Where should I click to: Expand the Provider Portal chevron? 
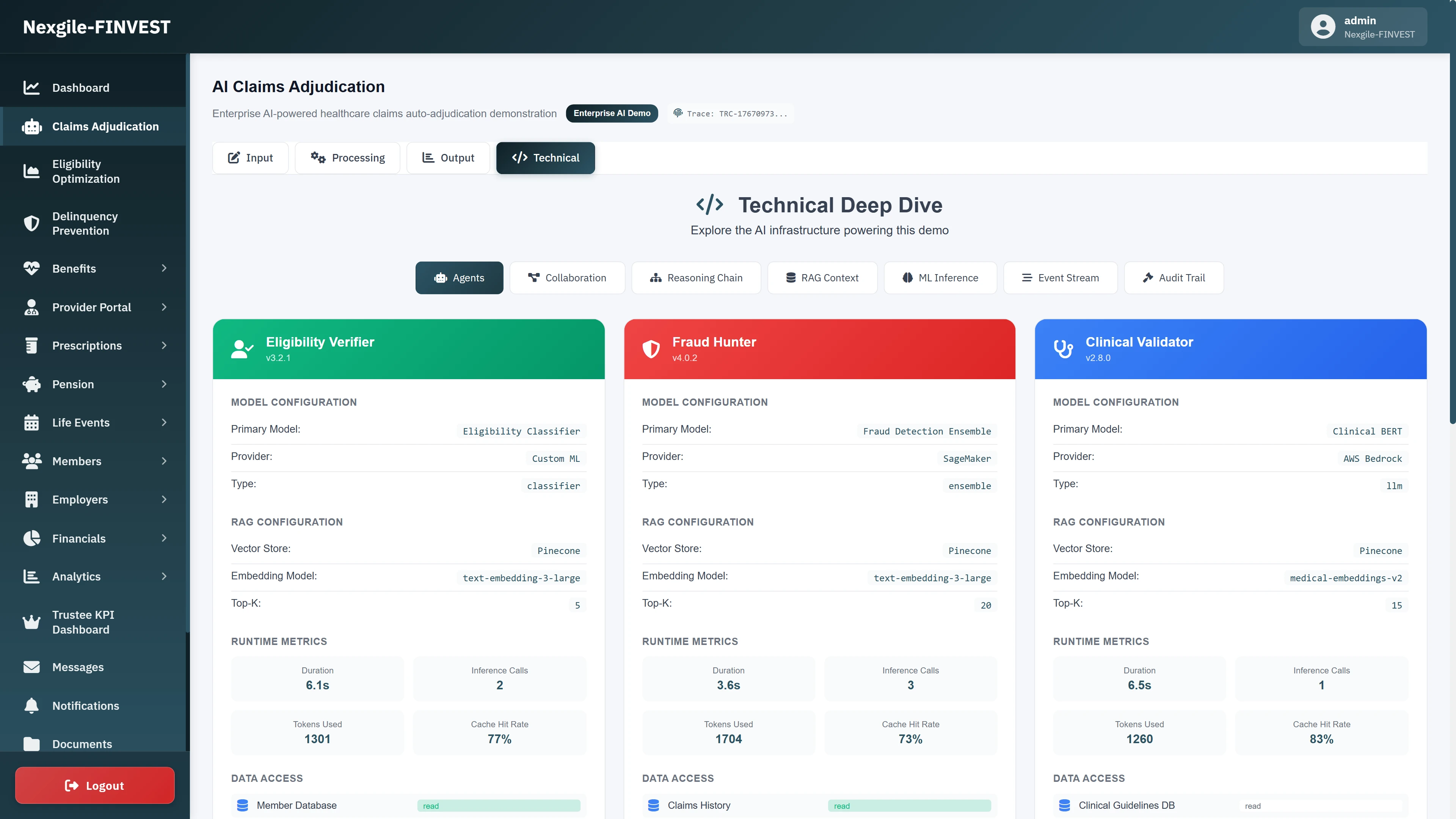pyautogui.click(x=164, y=308)
